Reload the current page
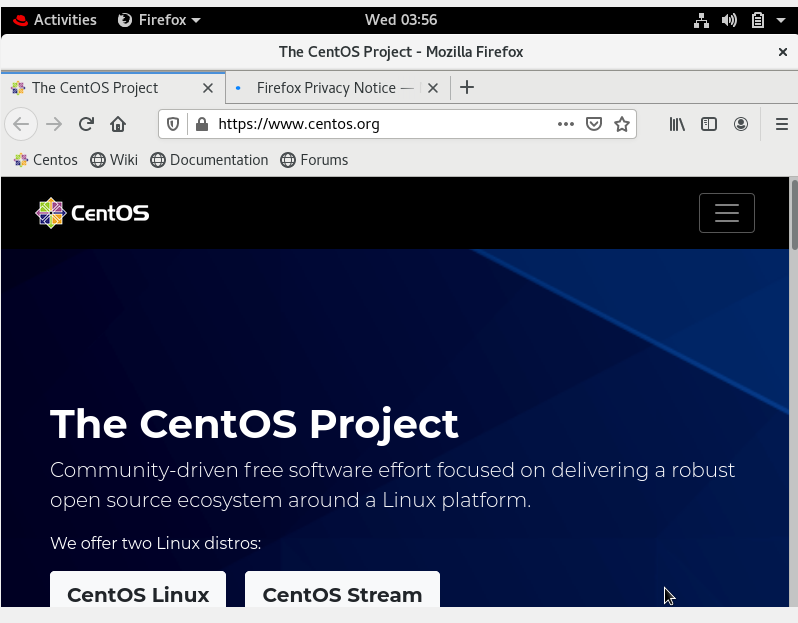The image size is (798, 623). (x=86, y=124)
